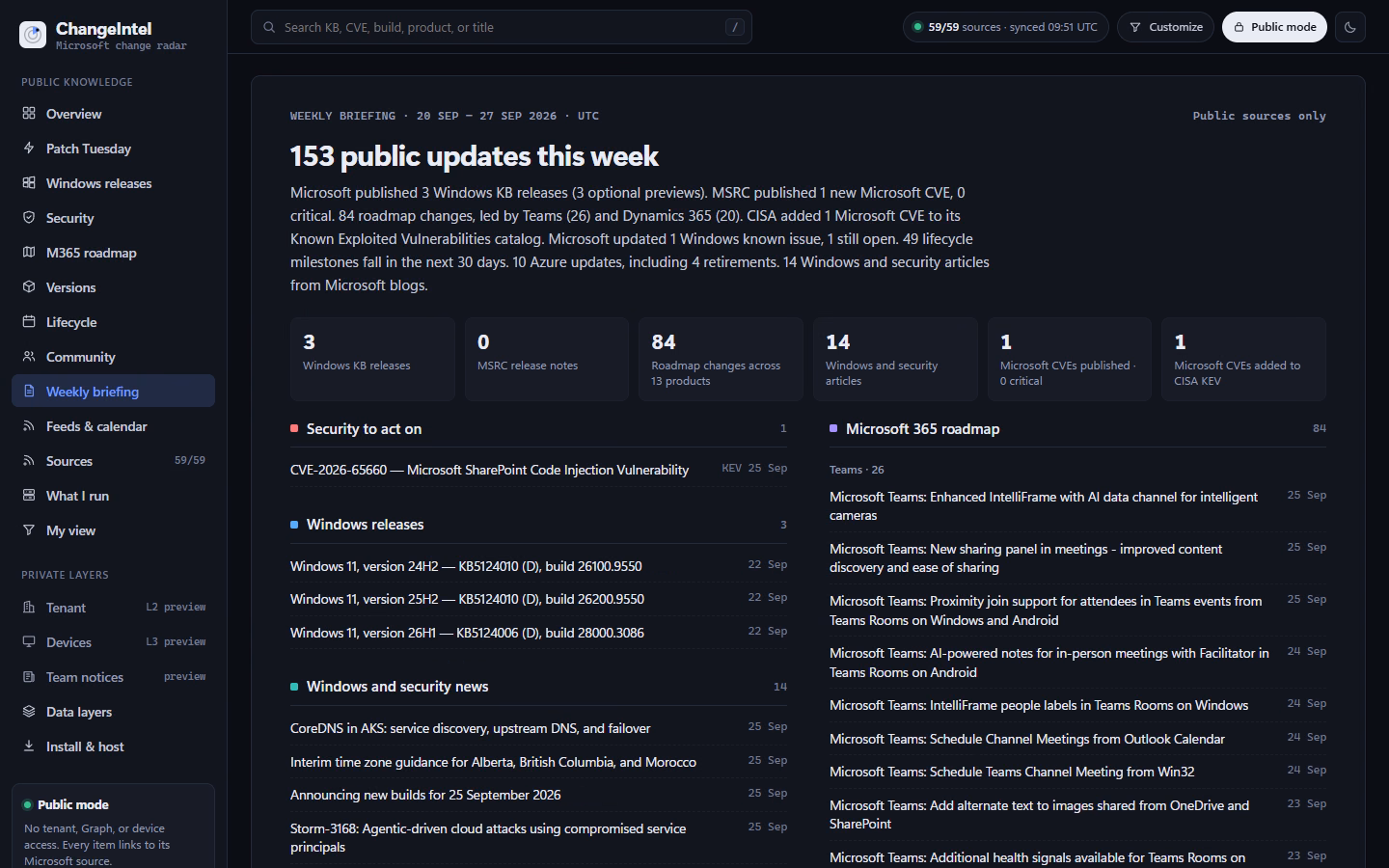
Task: Open Add alternate text to images item
Action: tap(1077, 814)
